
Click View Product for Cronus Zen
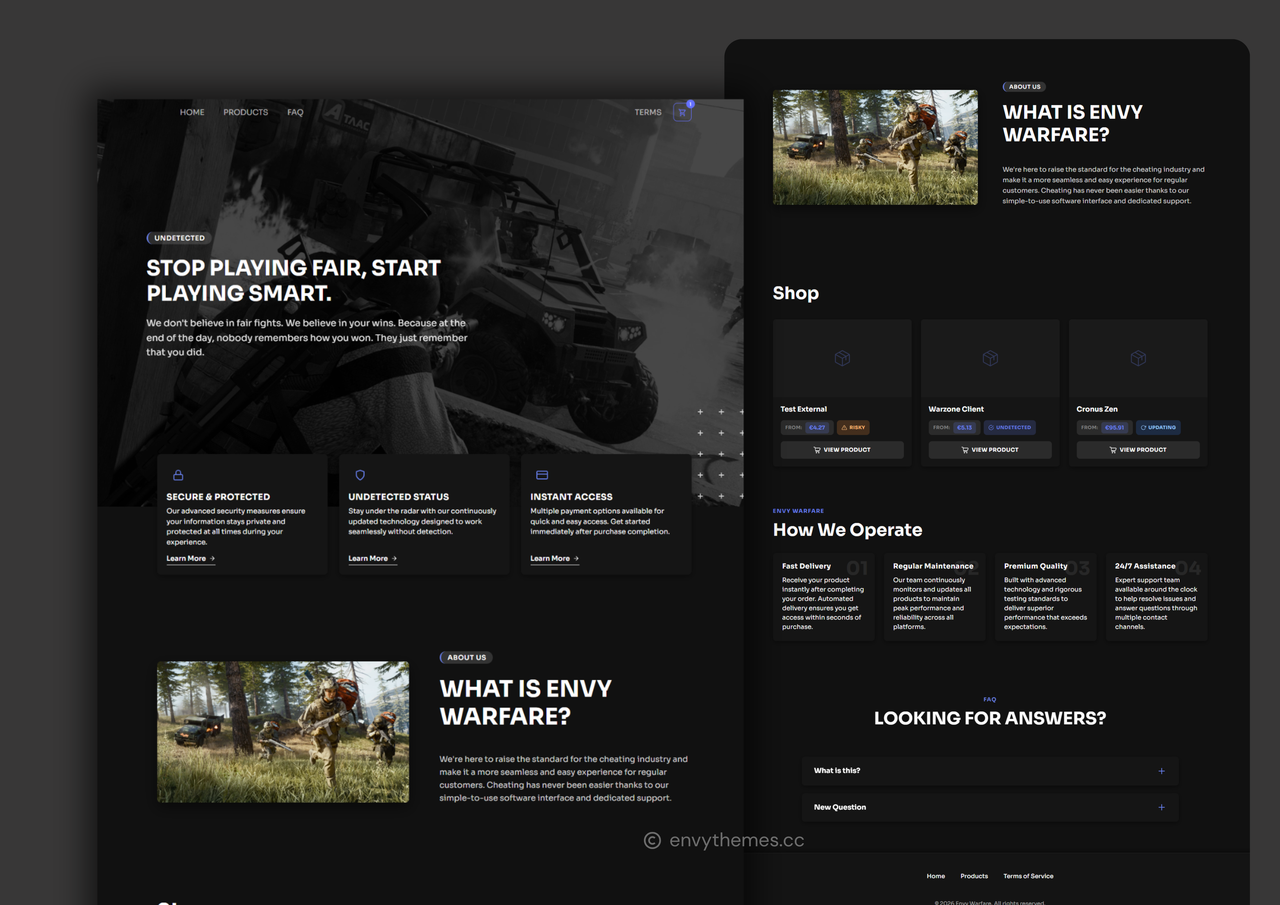click(1138, 450)
